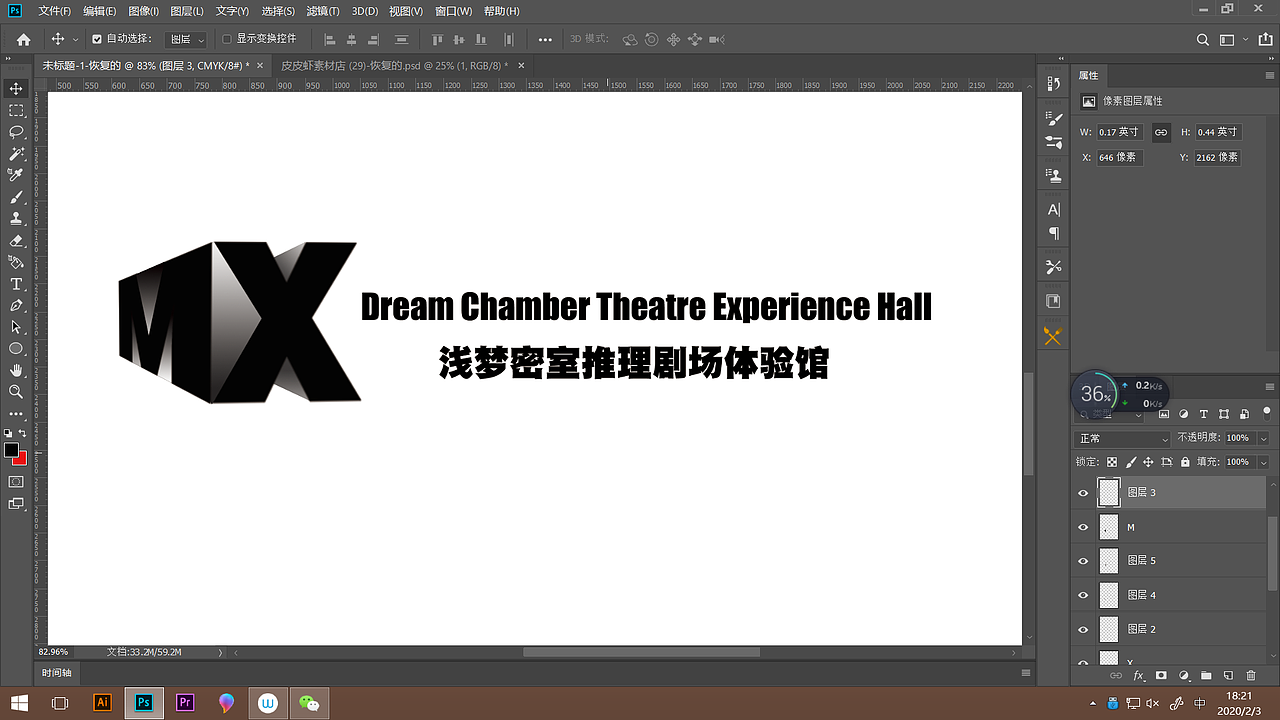The height and width of the screenshot is (720, 1280).
Task: Select the Pen tool
Action: 16,305
